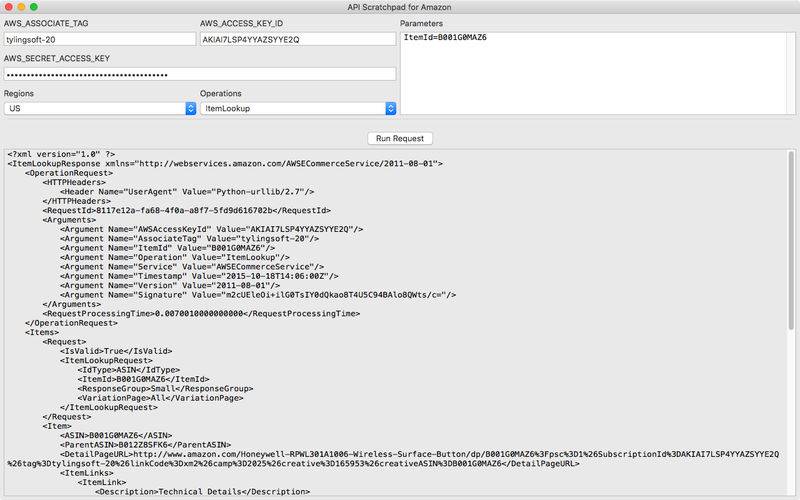Click the AWSAccessKeyId argument line
The height and width of the screenshot is (500, 800).
pos(211,229)
